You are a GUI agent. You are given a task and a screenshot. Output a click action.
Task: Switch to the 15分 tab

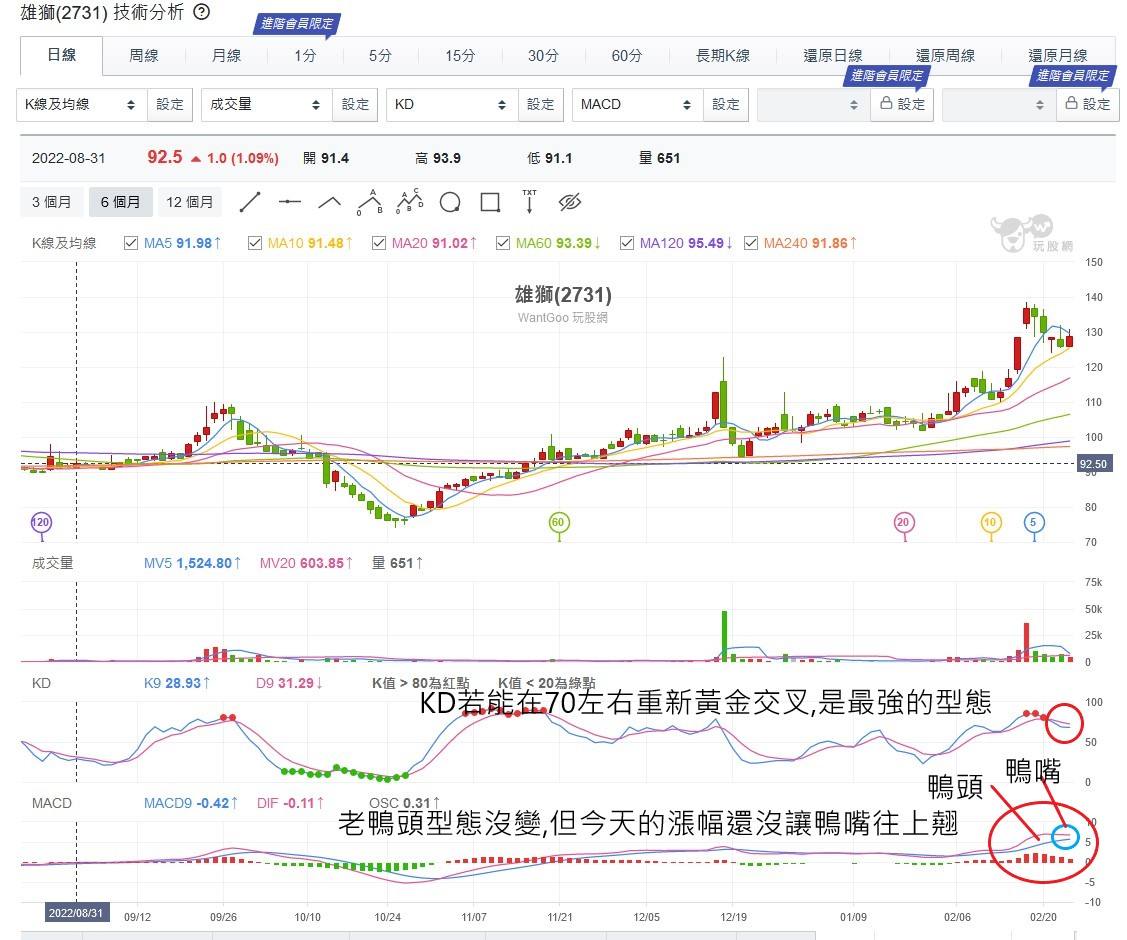[x=460, y=56]
